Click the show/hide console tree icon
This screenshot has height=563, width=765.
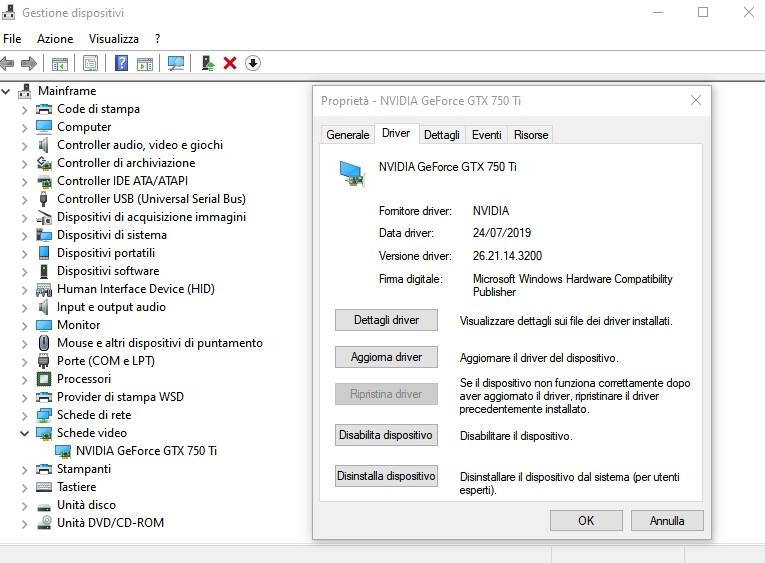(60, 63)
